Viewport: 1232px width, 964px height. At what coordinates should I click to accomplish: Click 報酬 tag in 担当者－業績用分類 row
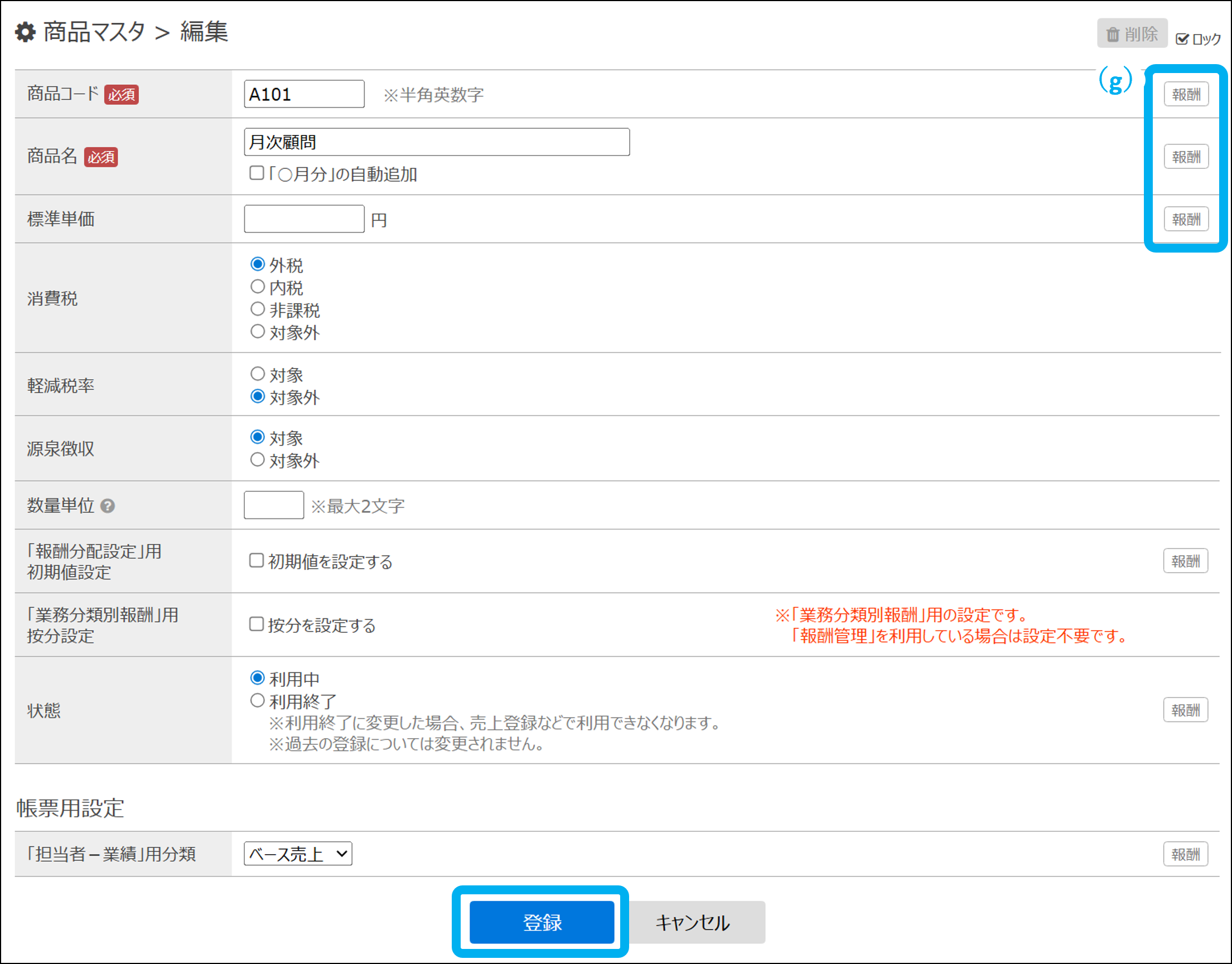tap(1185, 854)
